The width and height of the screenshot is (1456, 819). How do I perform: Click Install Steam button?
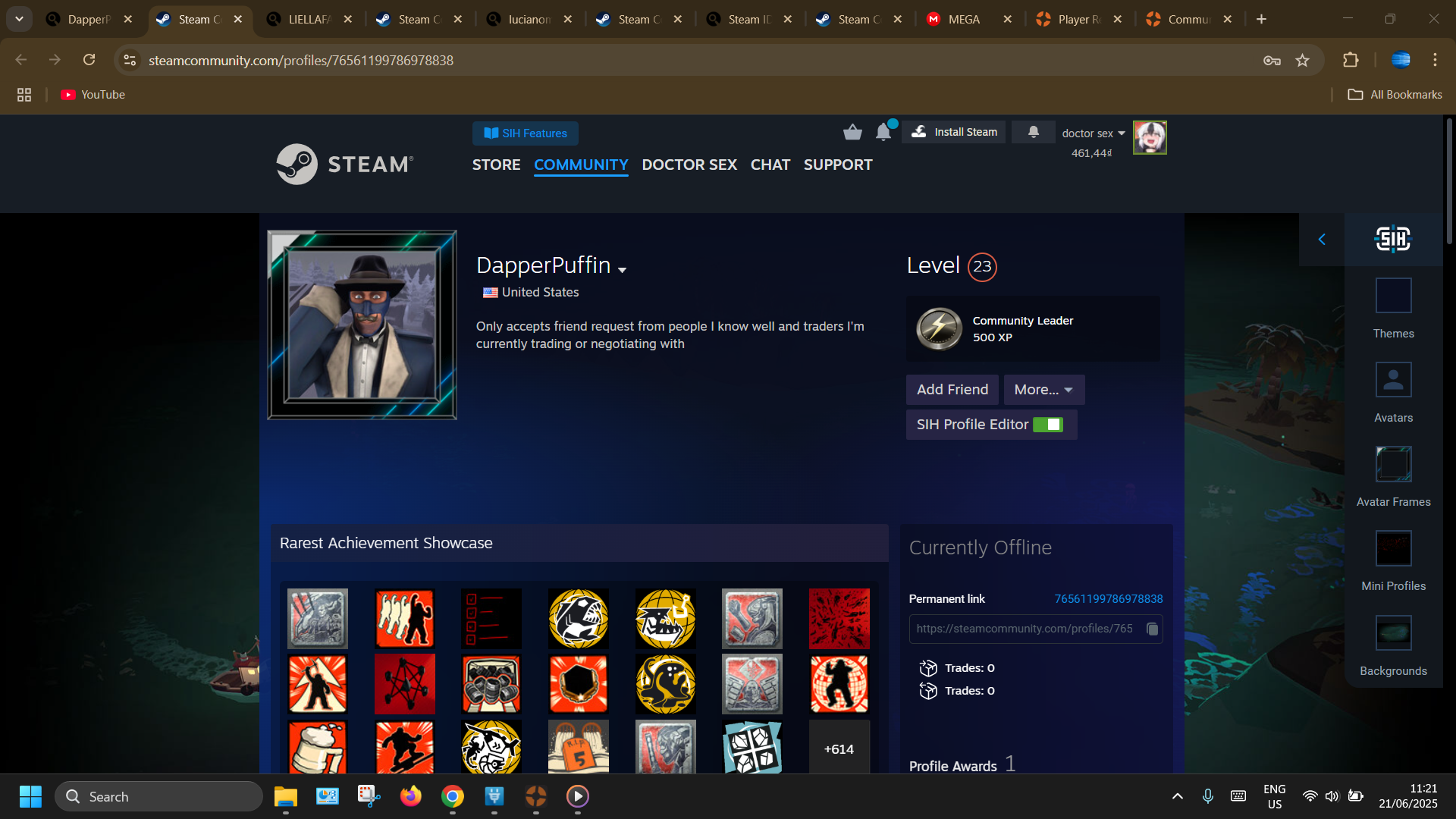click(x=954, y=132)
